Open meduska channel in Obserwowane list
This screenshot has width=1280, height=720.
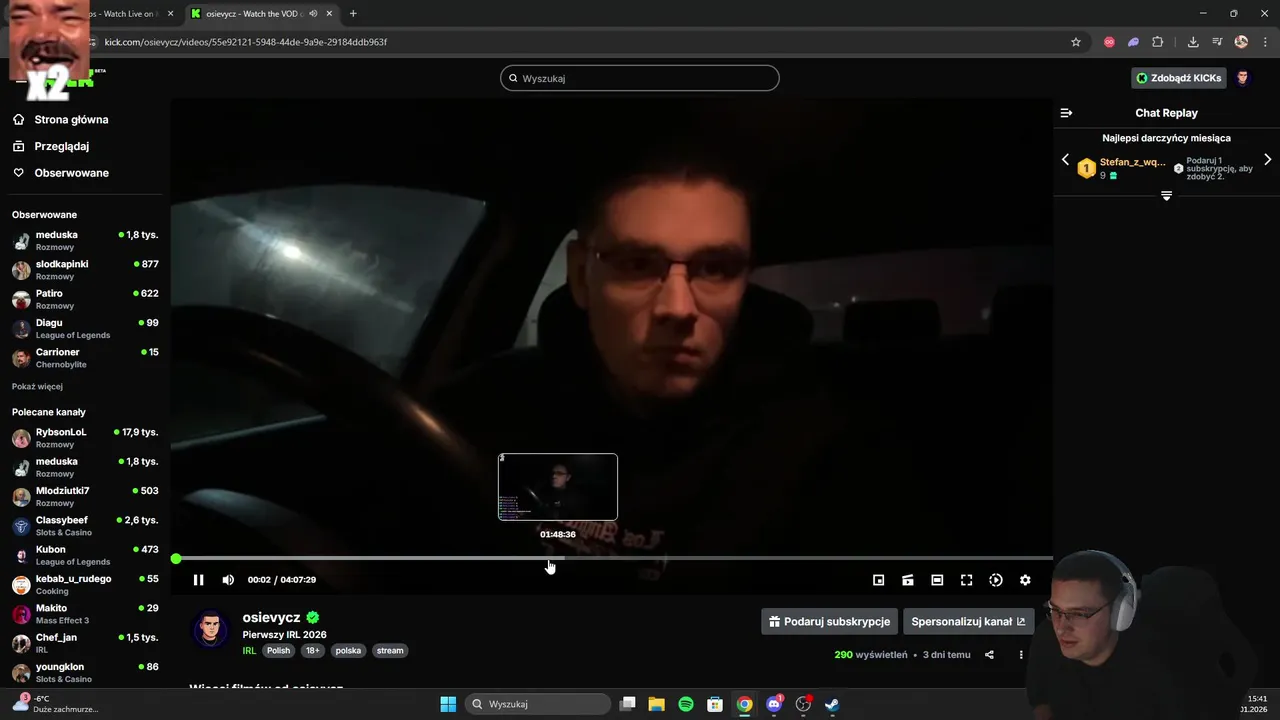85,241
